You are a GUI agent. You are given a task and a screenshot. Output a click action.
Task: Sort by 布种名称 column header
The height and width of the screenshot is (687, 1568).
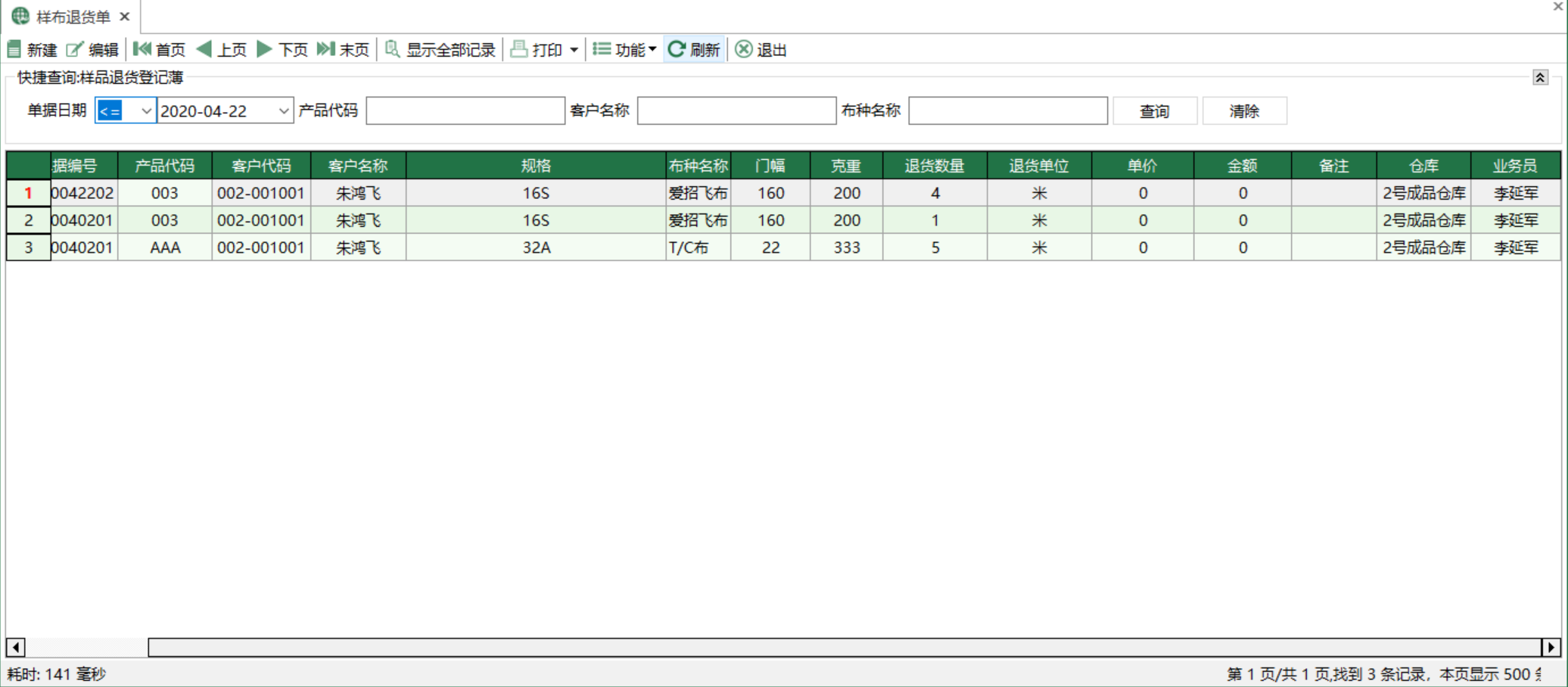click(x=698, y=166)
